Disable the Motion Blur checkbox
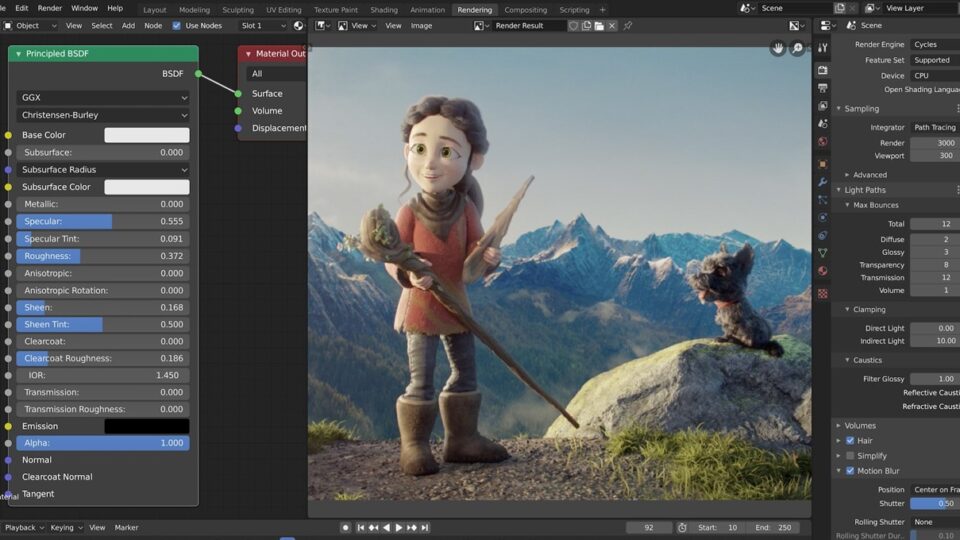The image size is (960, 540). click(x=850, y=471)
